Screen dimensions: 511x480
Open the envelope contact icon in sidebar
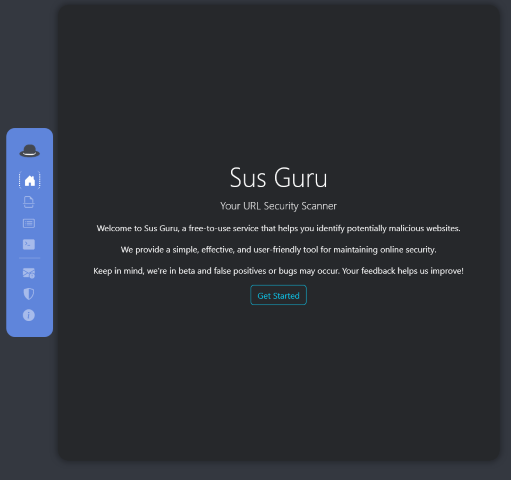[29, 273]
